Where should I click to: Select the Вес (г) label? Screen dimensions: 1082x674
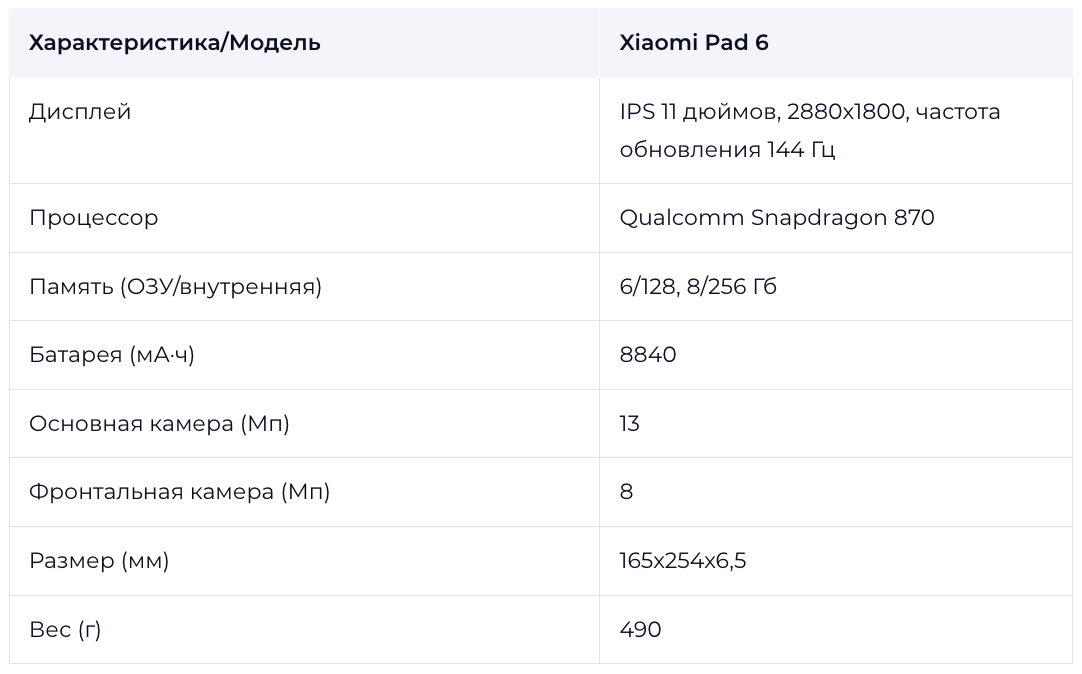tap(65, 630)
